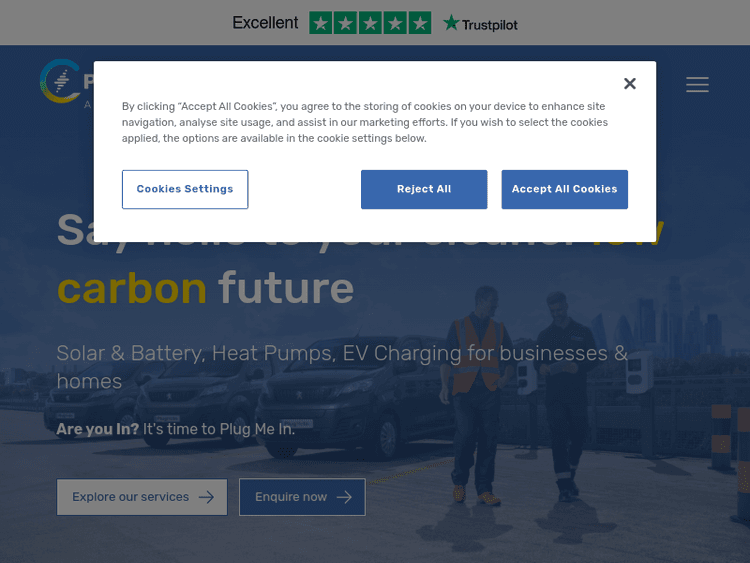
Task: Open the hamburger navigation menu
Action: tap(697, 84)
